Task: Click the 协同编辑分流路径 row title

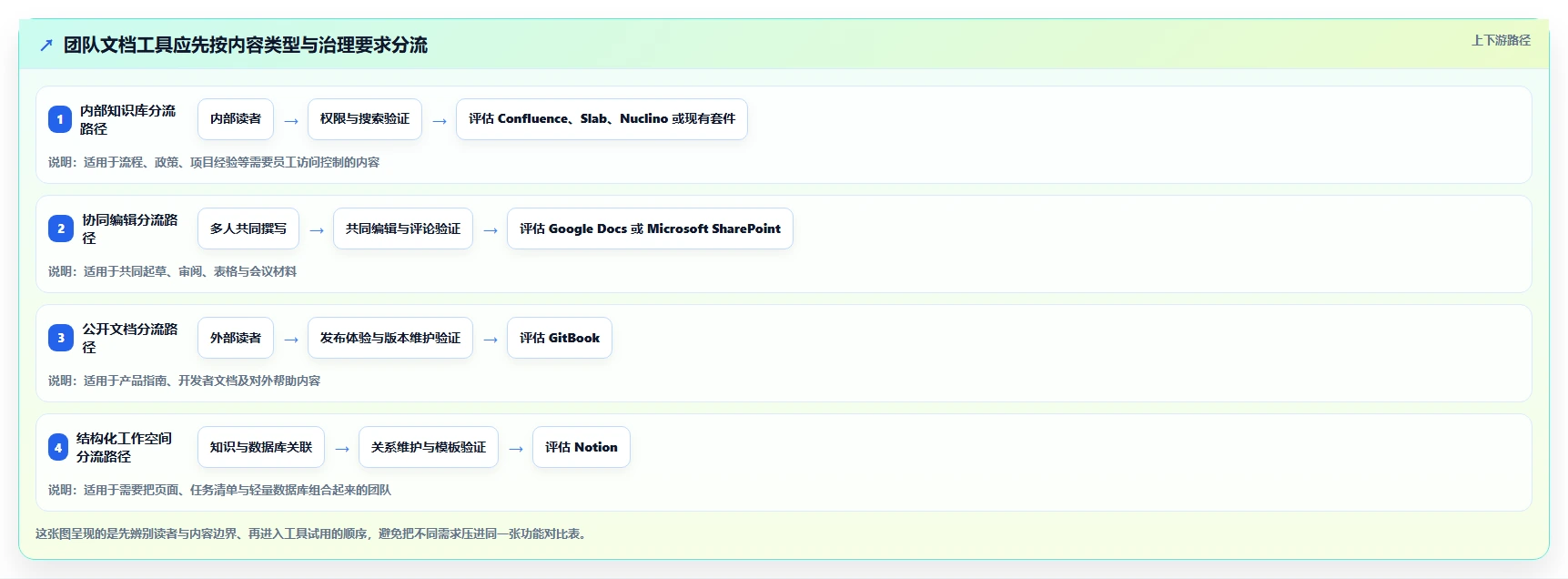Action: (x=130, y=229)
